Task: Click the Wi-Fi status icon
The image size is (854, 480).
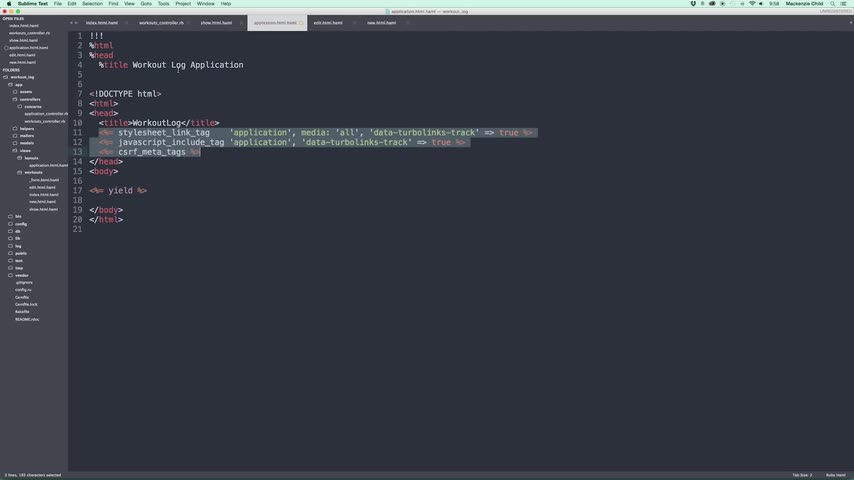Action: (x=752, y=4)
